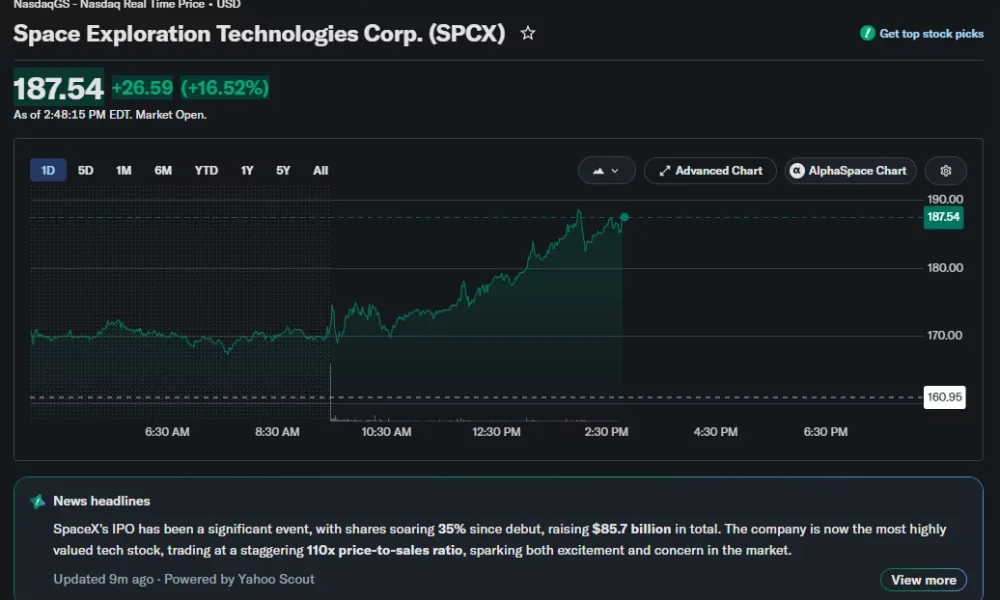Follow the Get top stock picks link
The height and width of the screenshot is (600, 1000).
click(931, 34)
